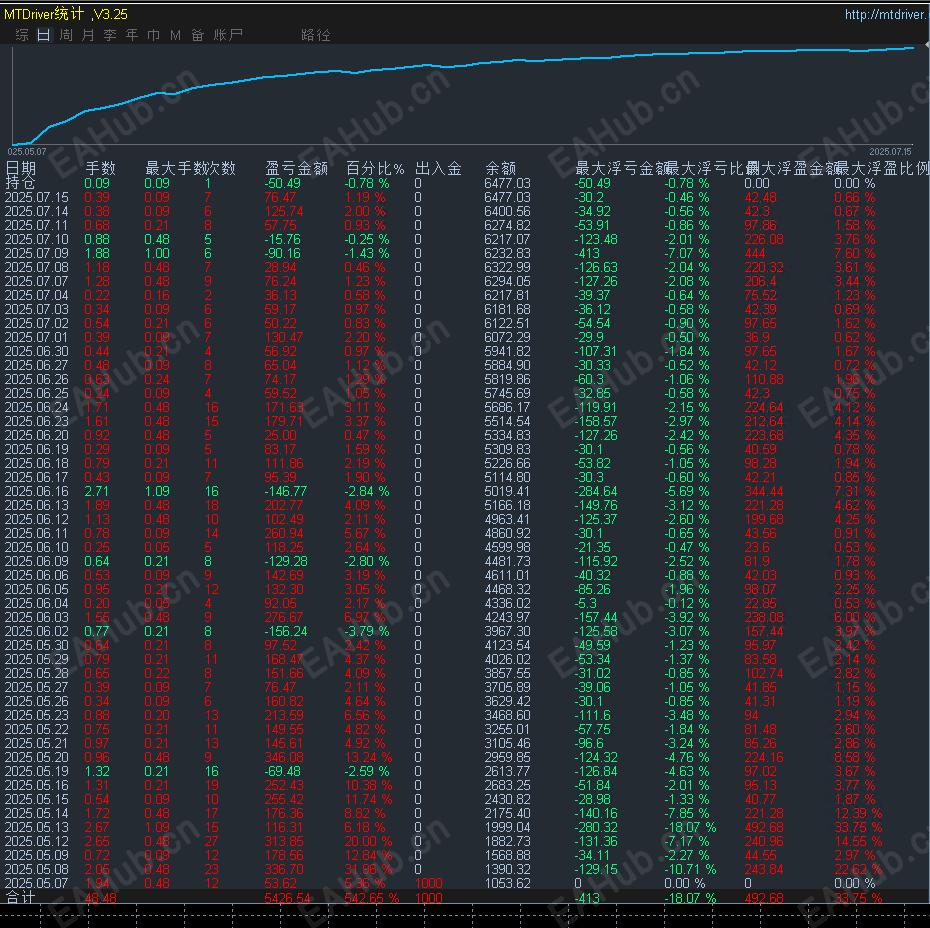Click the blue equity curve line
The width and height of the screenshot is (930, 928).
(x=463, y=65)
